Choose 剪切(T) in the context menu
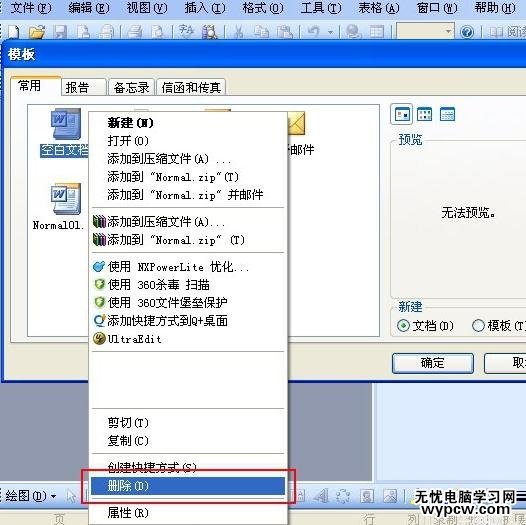 (x=188, y=423)
